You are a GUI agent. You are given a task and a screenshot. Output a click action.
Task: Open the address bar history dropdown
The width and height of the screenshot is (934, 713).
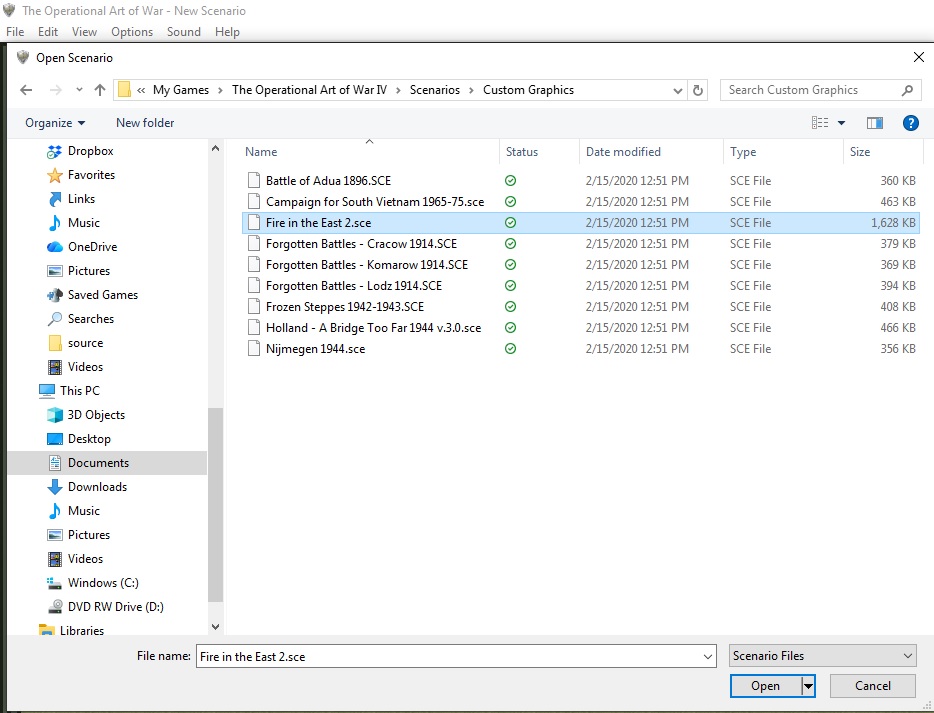677,91
